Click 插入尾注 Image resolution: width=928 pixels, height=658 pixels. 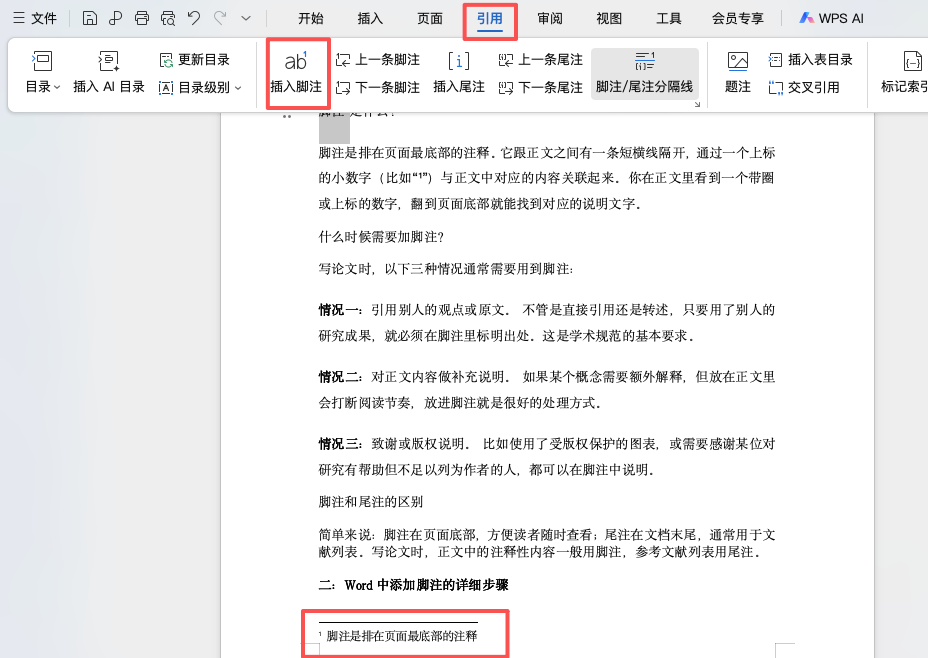coord(459,72)
